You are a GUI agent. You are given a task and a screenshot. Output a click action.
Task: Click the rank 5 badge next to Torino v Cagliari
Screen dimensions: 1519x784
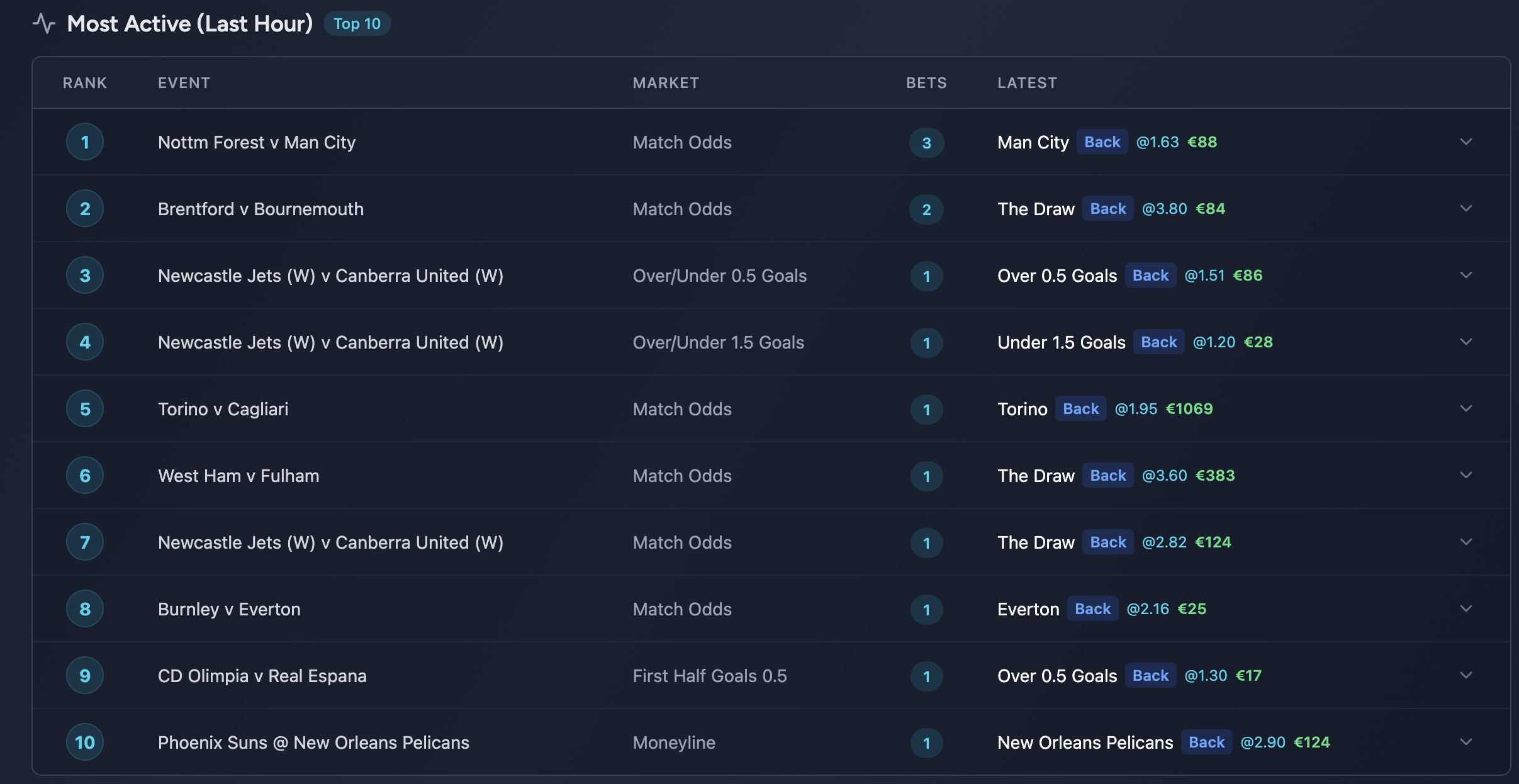click(x=84, y=408)
